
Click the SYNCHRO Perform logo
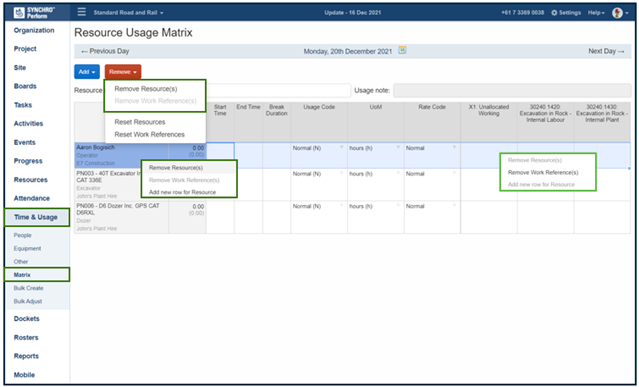click(34, 12)
